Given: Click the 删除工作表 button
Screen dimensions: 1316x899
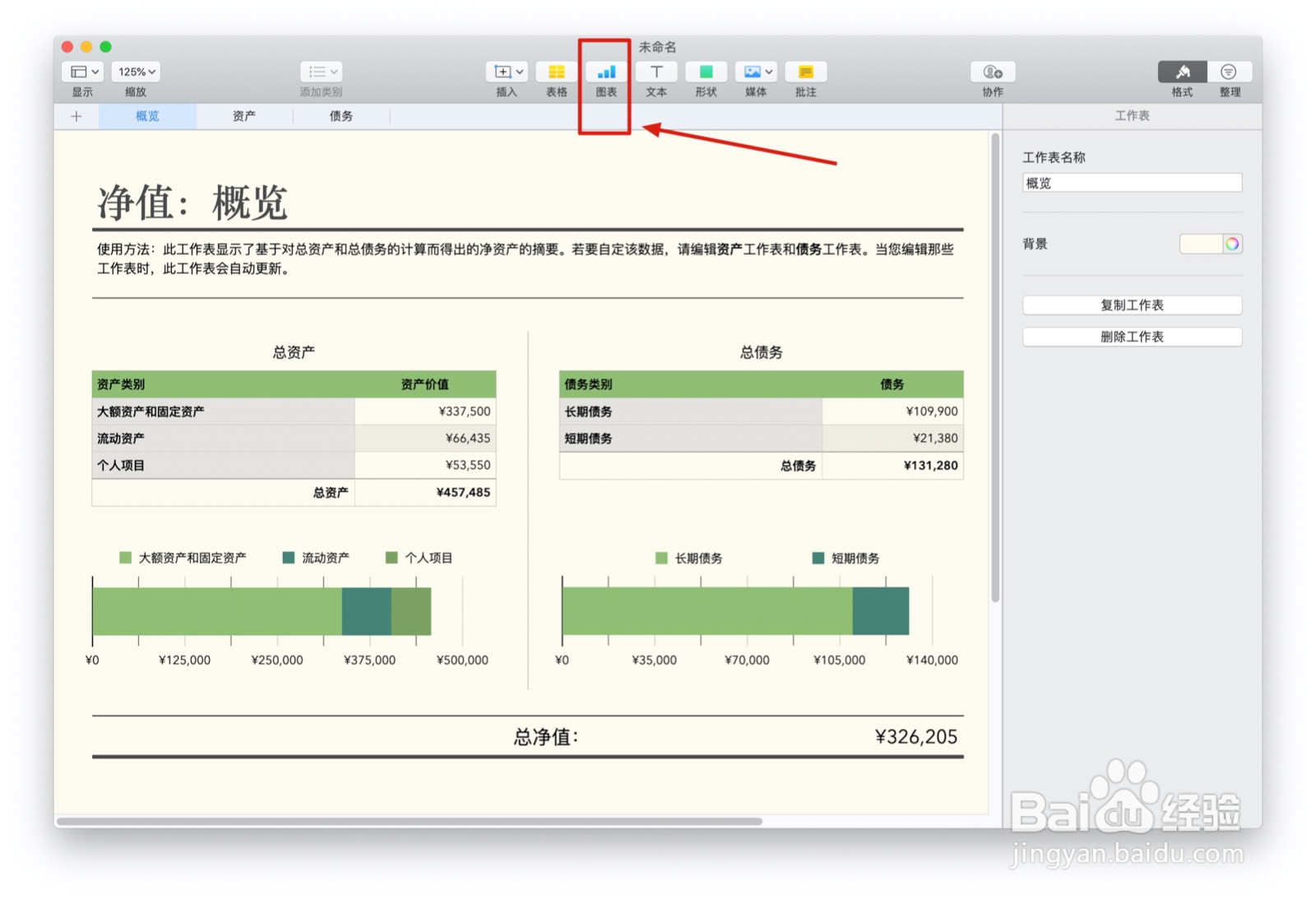Looking at the screenshot, I should point(1132,336).
